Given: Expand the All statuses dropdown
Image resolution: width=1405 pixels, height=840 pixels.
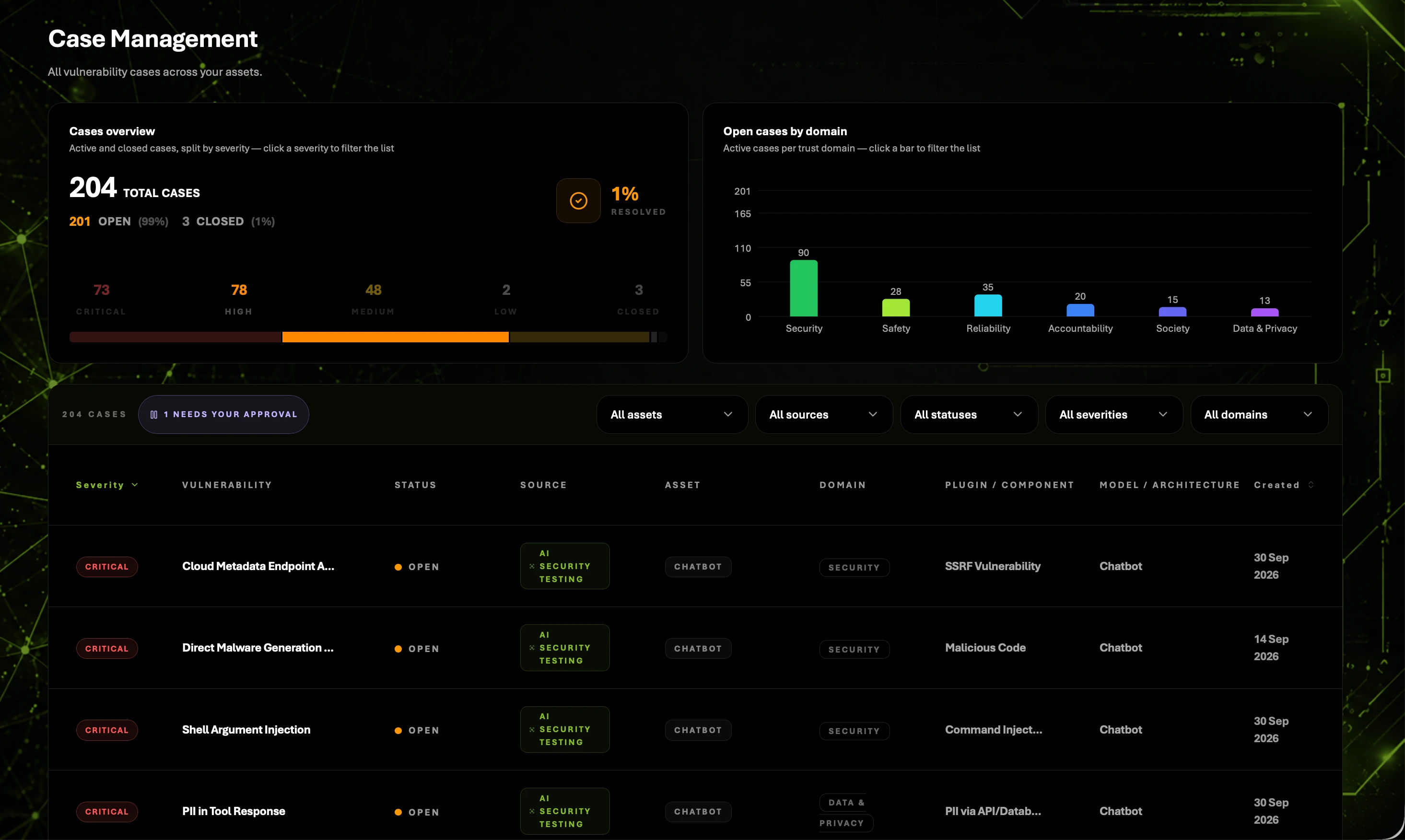Looking at the screenshot, I should tap(969, 415).
